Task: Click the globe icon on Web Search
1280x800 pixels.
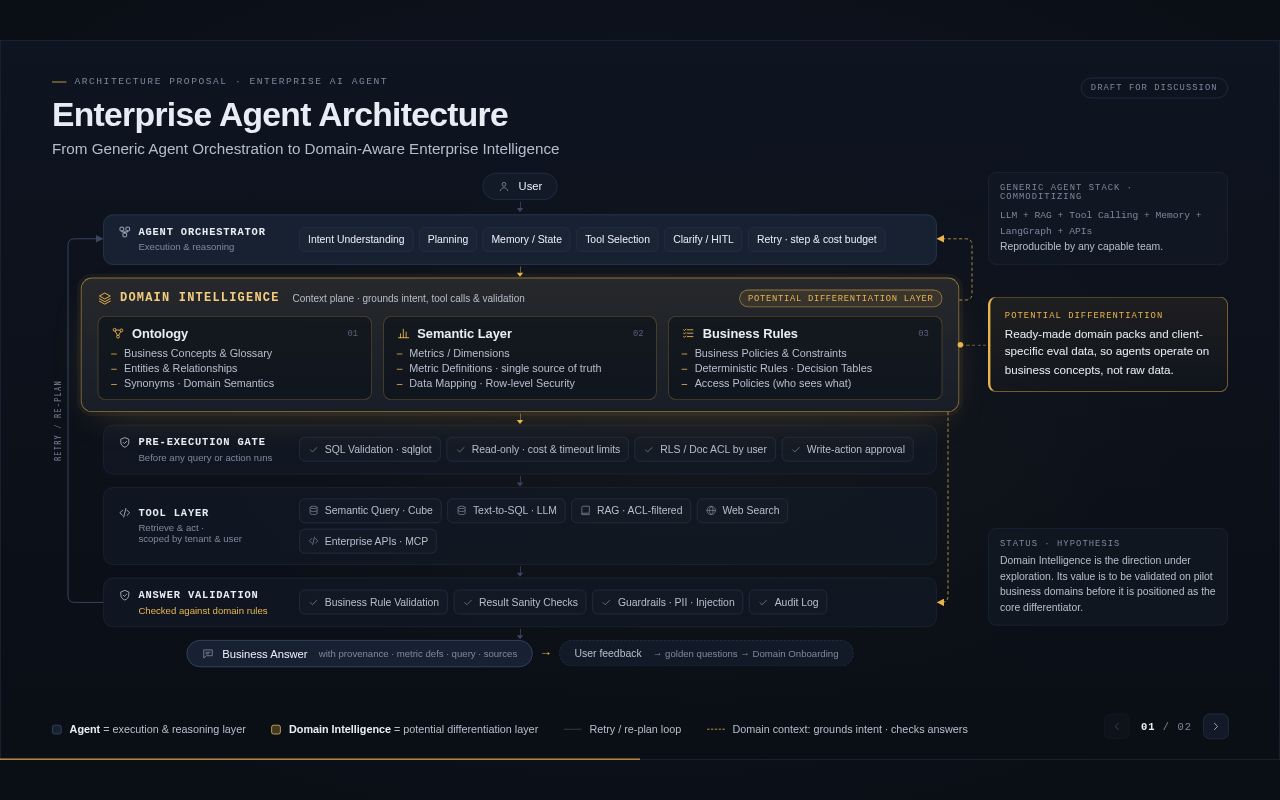Action: 711,511
